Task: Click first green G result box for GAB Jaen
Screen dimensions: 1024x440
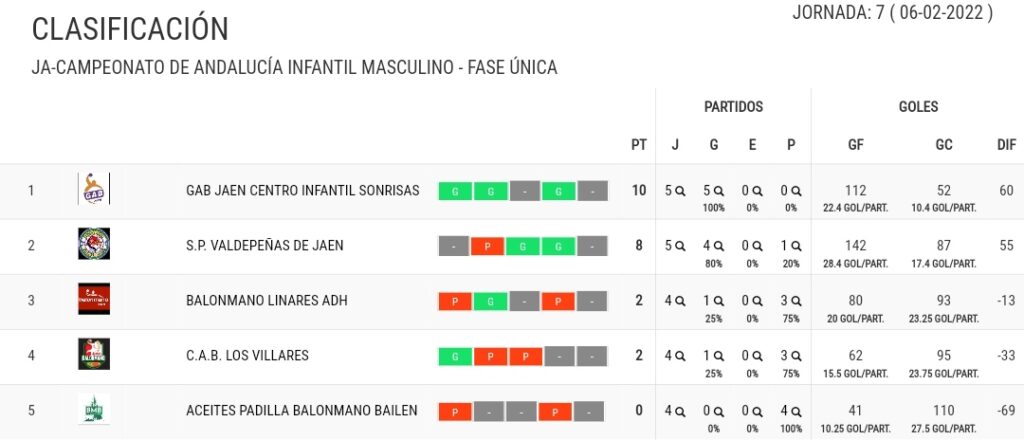Action: pyautogui.click(x=455, y=191)
